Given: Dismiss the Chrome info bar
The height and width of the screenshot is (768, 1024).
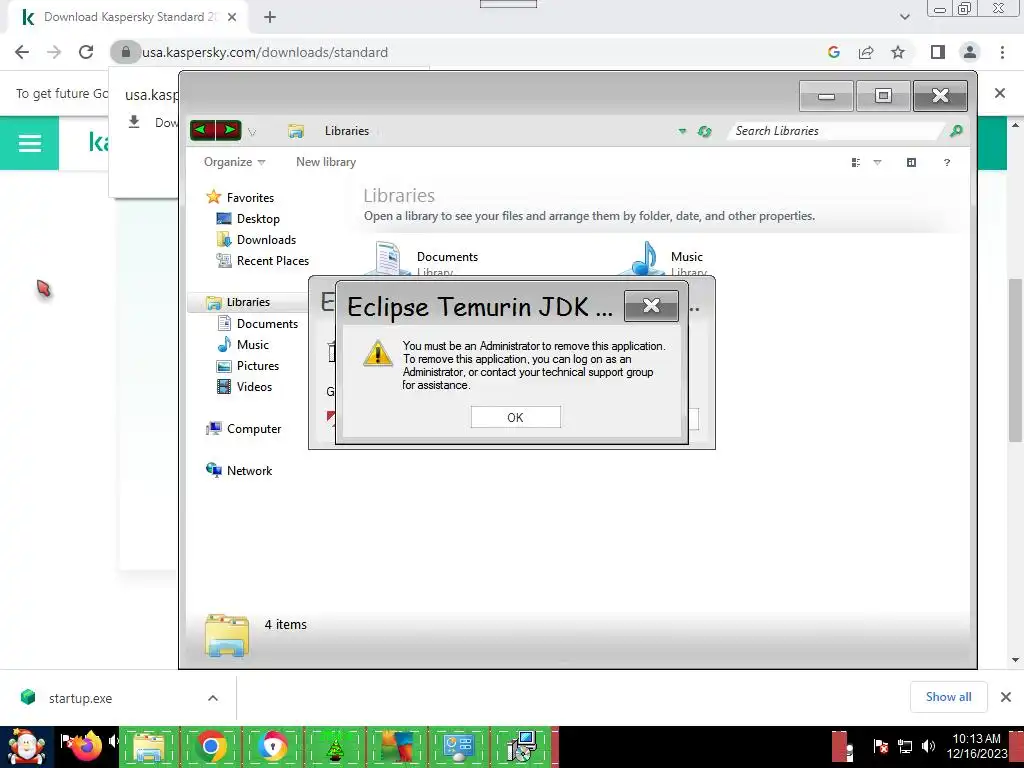Looking at the screenshot, I should [x=999, y=93].
